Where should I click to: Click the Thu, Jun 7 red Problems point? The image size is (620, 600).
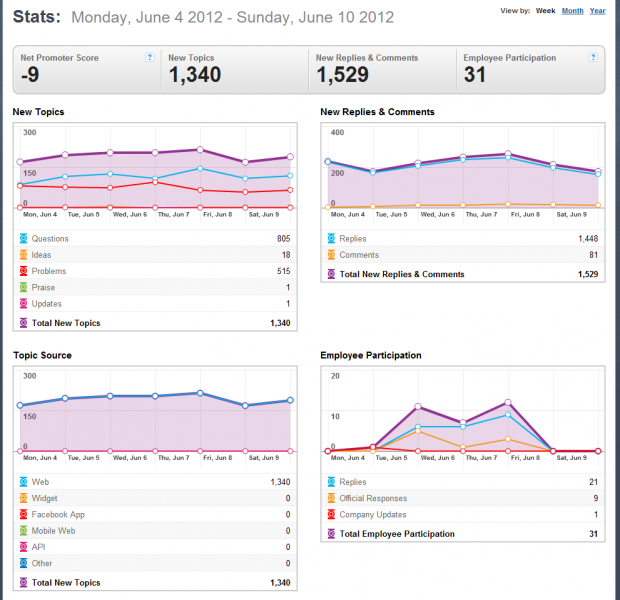coord(155,182)
